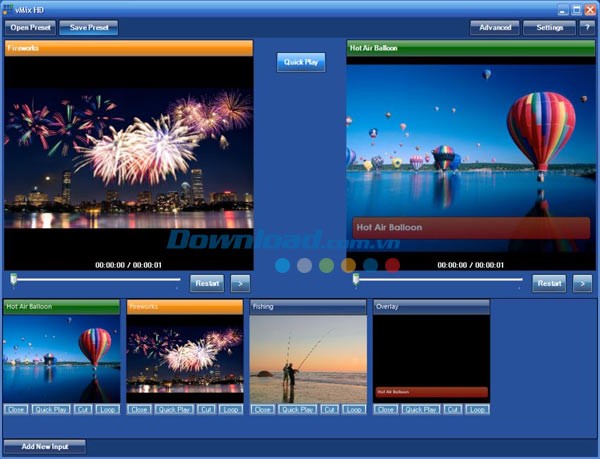Click Save Preset in the top bar

88,28
